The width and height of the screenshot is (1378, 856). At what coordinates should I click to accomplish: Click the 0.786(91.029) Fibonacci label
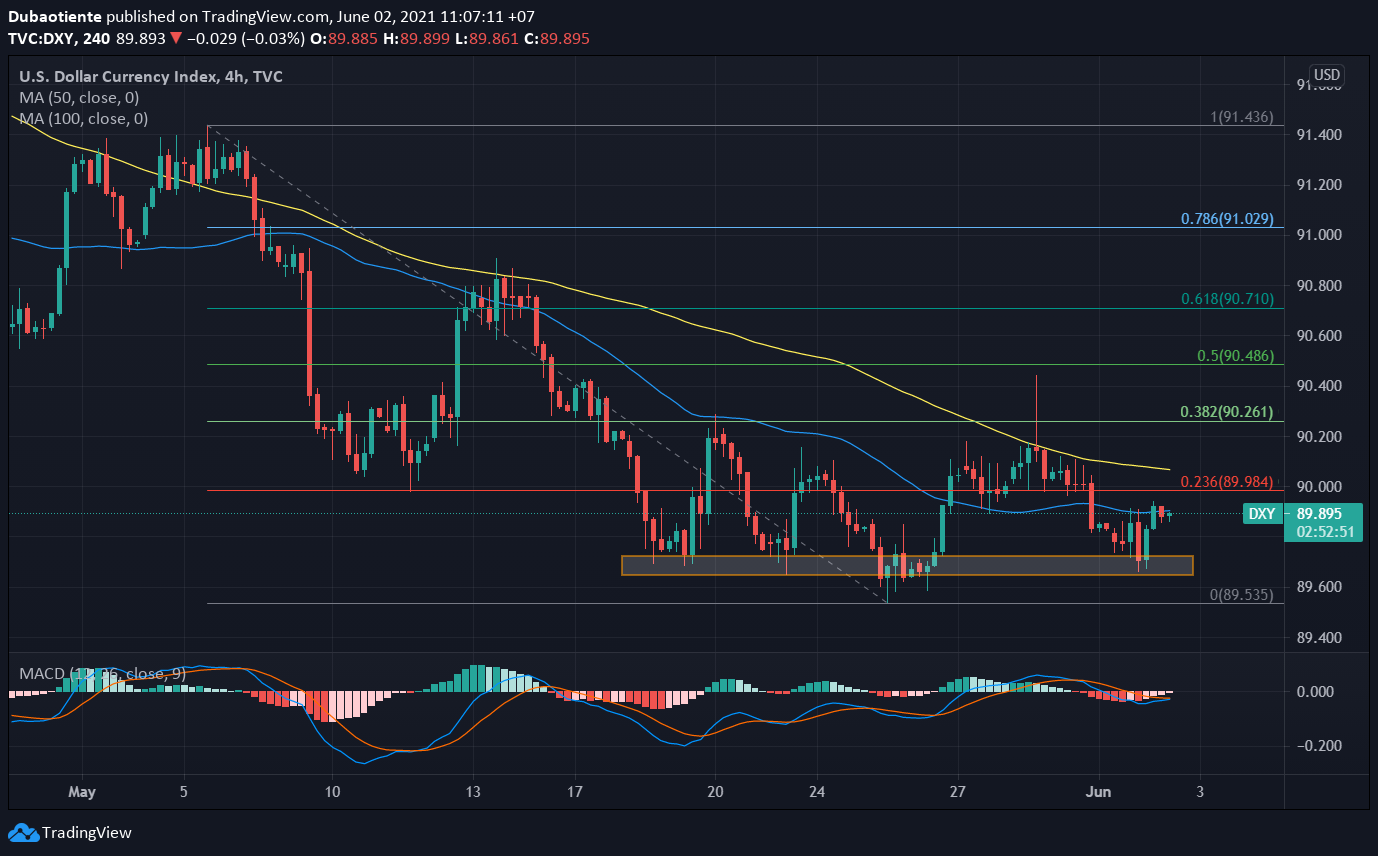click(x=1227, y=218)
